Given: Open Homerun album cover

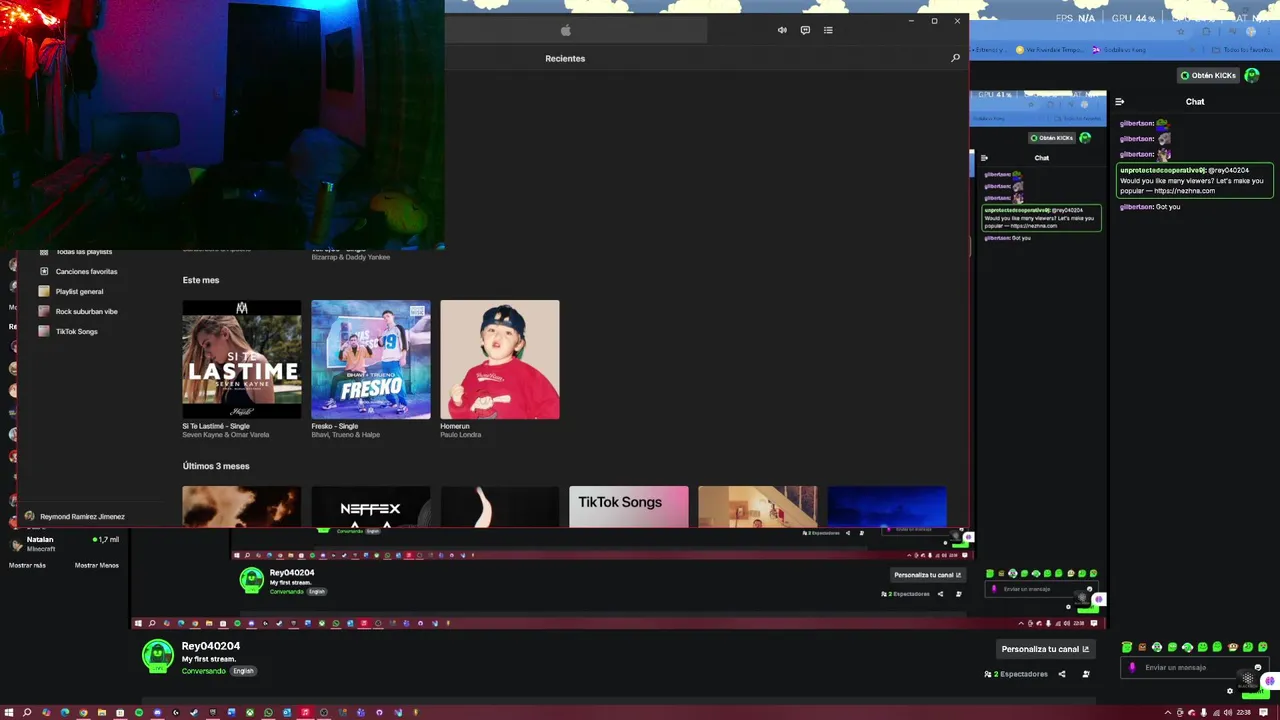Looking at the screenshot, I should pyautogui.click(x=500, y=359).
